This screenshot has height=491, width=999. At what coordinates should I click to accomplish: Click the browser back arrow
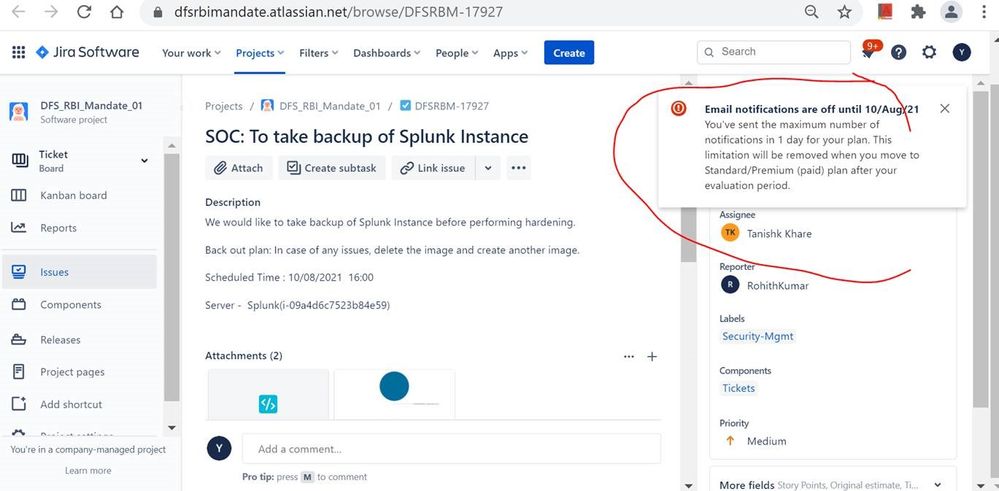(x=18, y=11)
